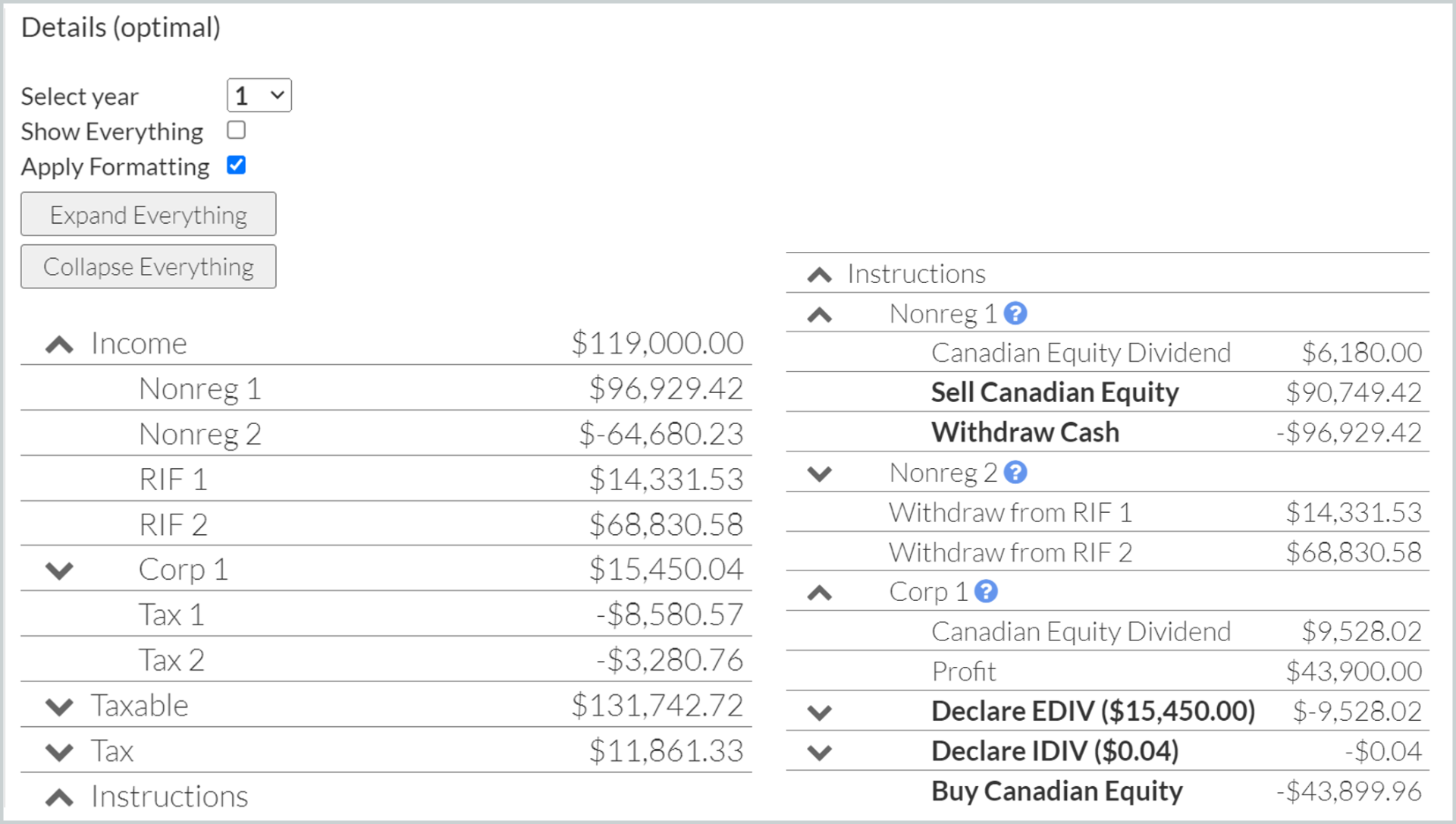This screenshot has width=1456, height=824.
Task: Disable the Apply Formatting checkbox
Action: (x=236, y=165)
